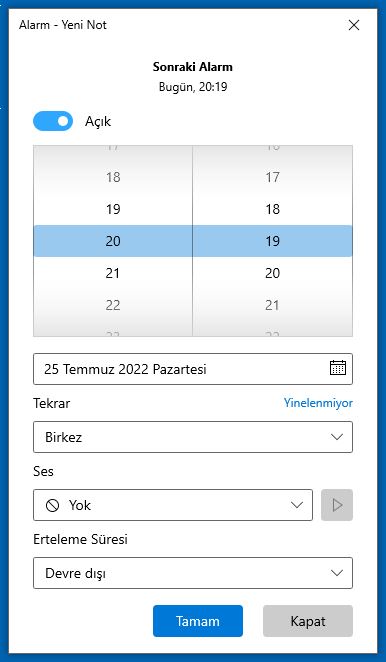Expand the Birkez repeat dropdown
The image size is (386, 662).
click(x=193, y=437)
